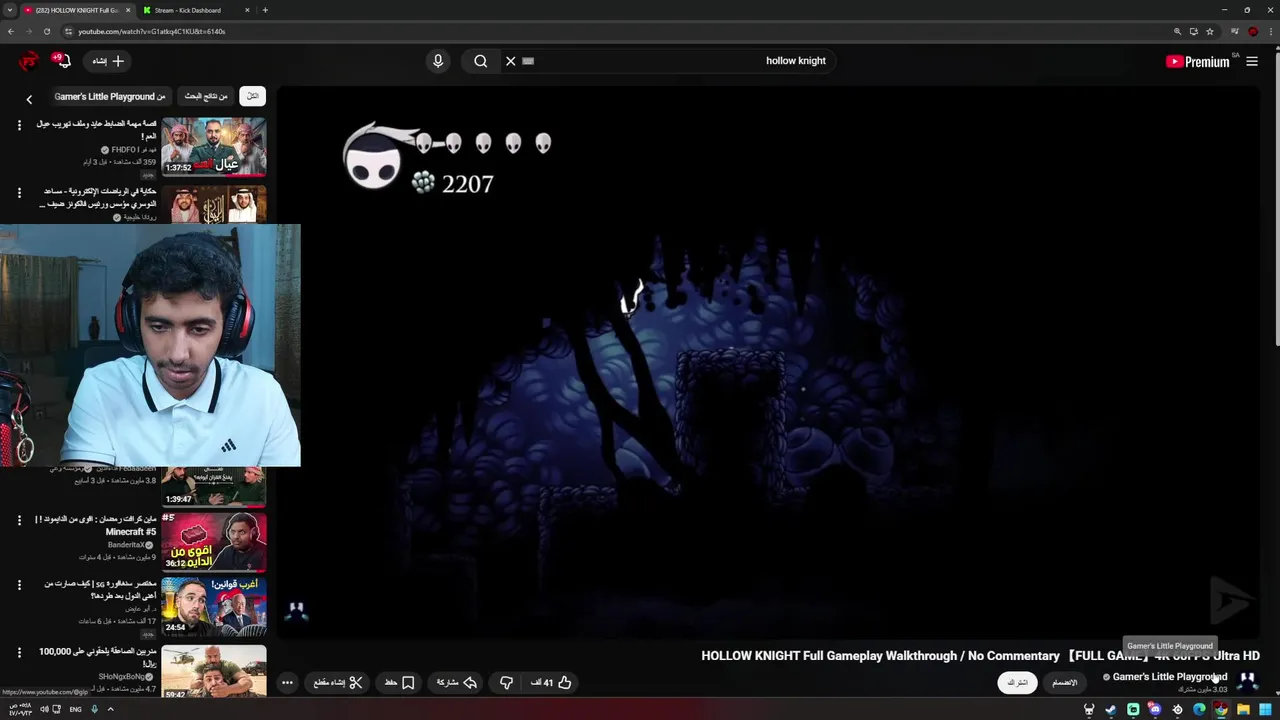Screen dimensions: 1280x720
Task: Click the browser back arrow
Action: click(11, 31)
